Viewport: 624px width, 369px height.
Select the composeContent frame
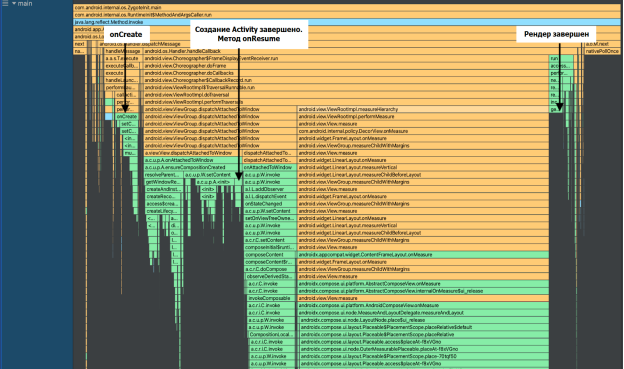click(x=269, y=255)
